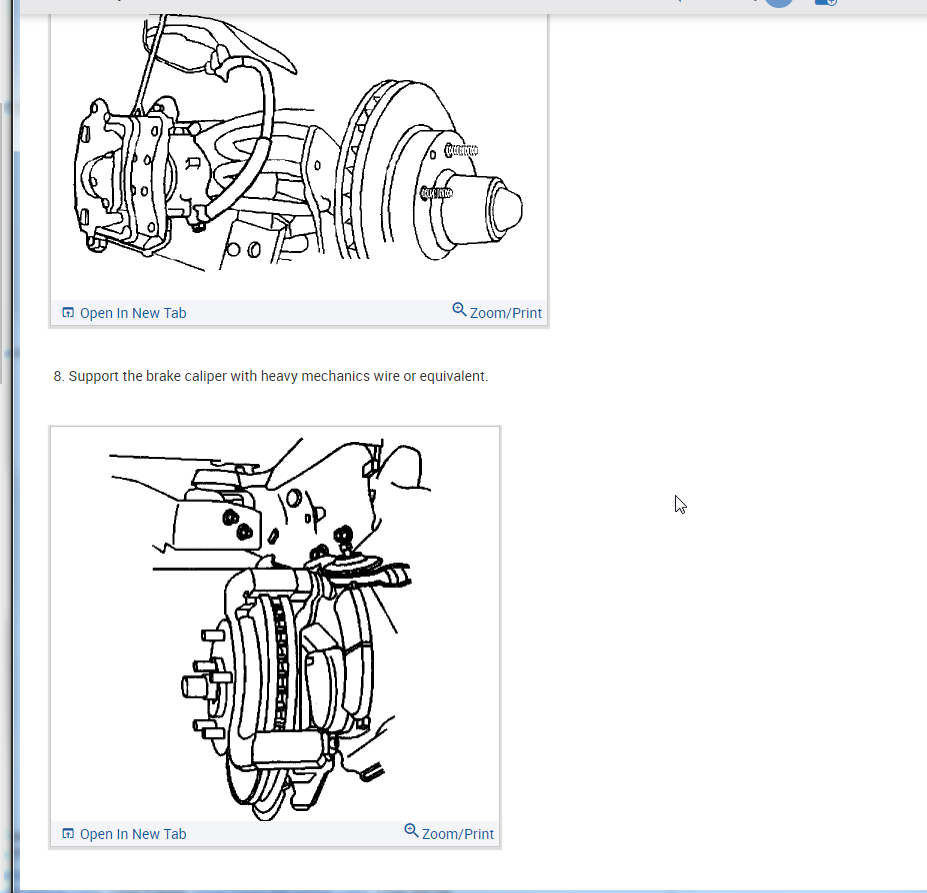Click the new-tab icon below the step 8 diagram

[68, 833]
